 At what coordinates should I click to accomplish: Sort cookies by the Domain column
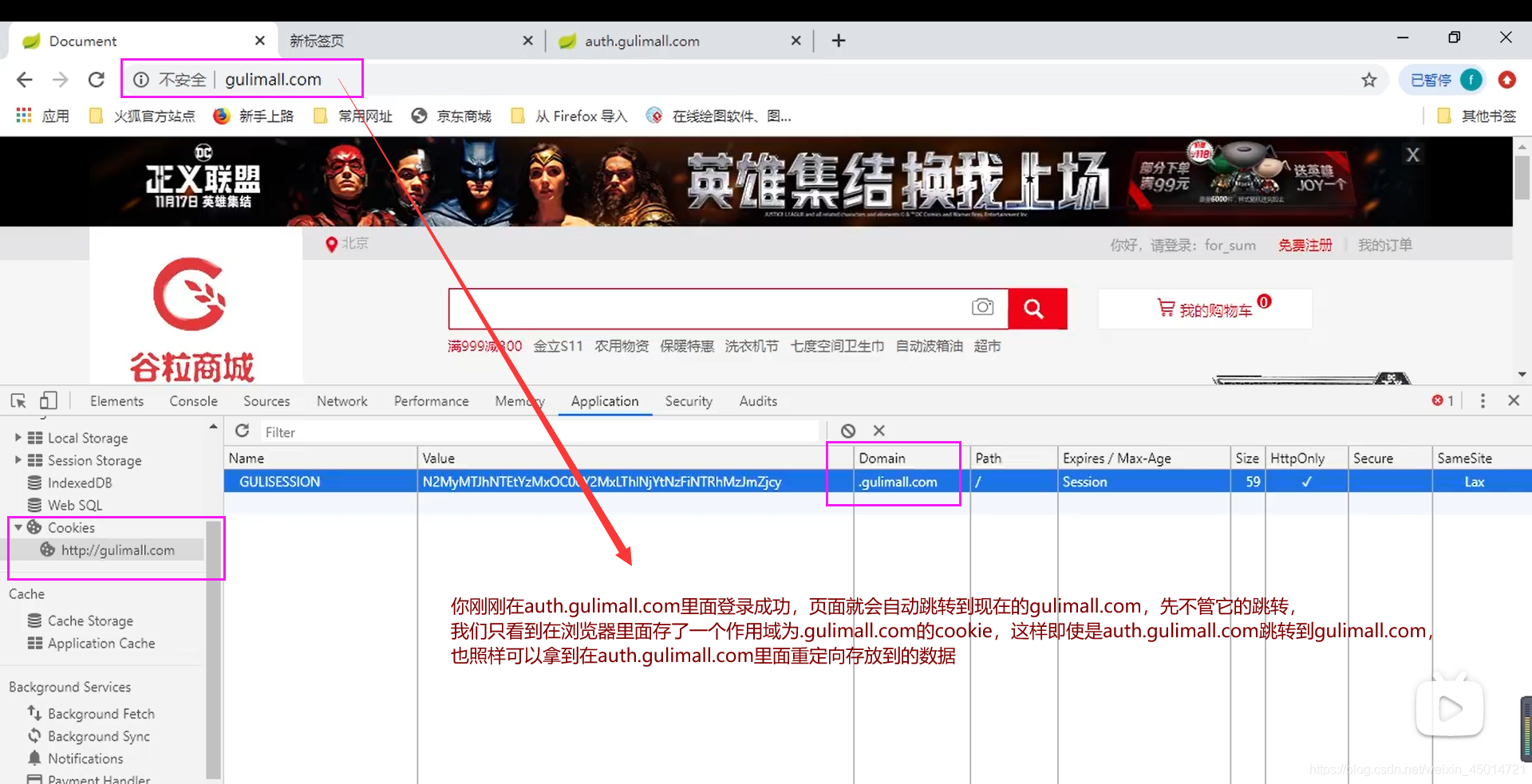click(x=912, y=459)
